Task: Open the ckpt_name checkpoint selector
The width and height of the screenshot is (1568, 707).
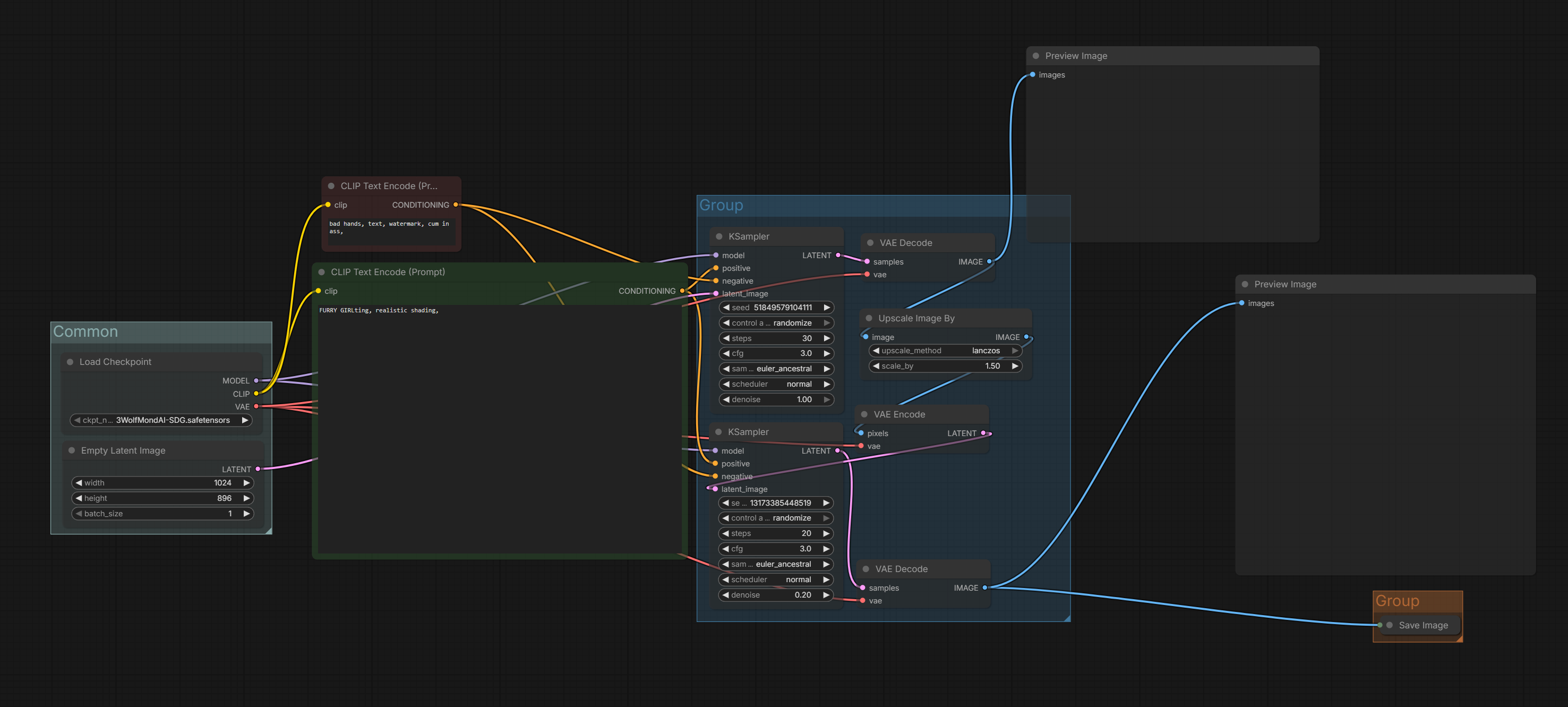Action: click(161, 420)
